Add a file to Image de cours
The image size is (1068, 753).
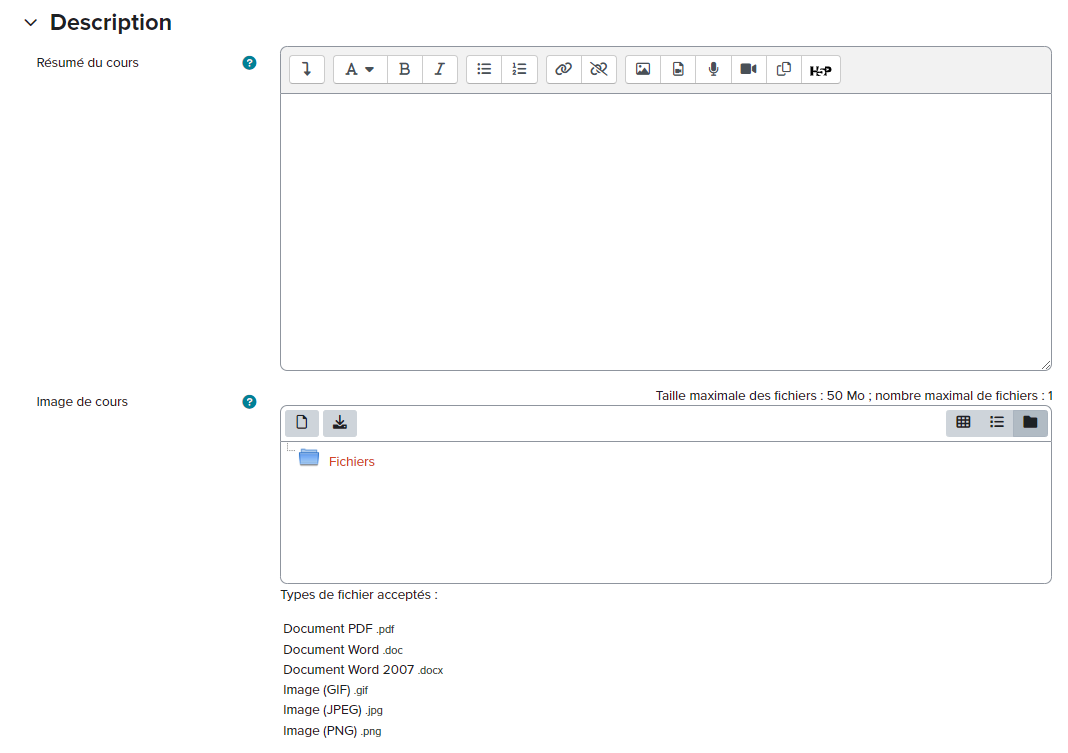(x=302, y=423)
